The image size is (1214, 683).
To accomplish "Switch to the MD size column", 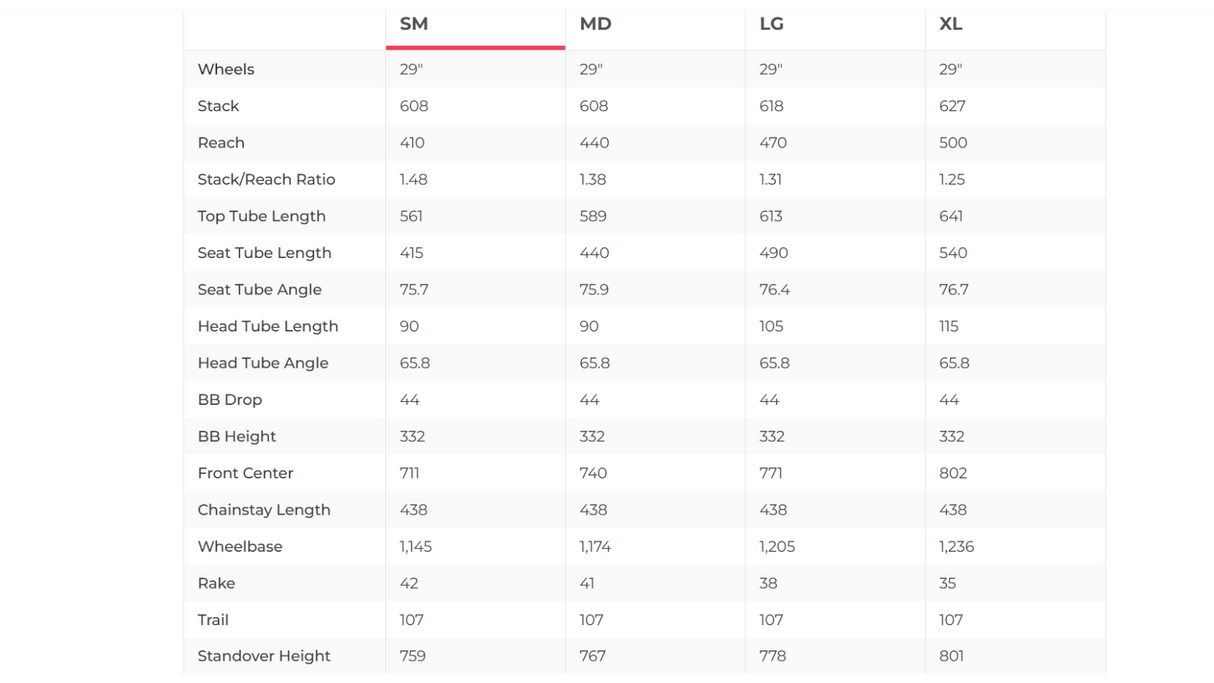I will coord(595,24).
